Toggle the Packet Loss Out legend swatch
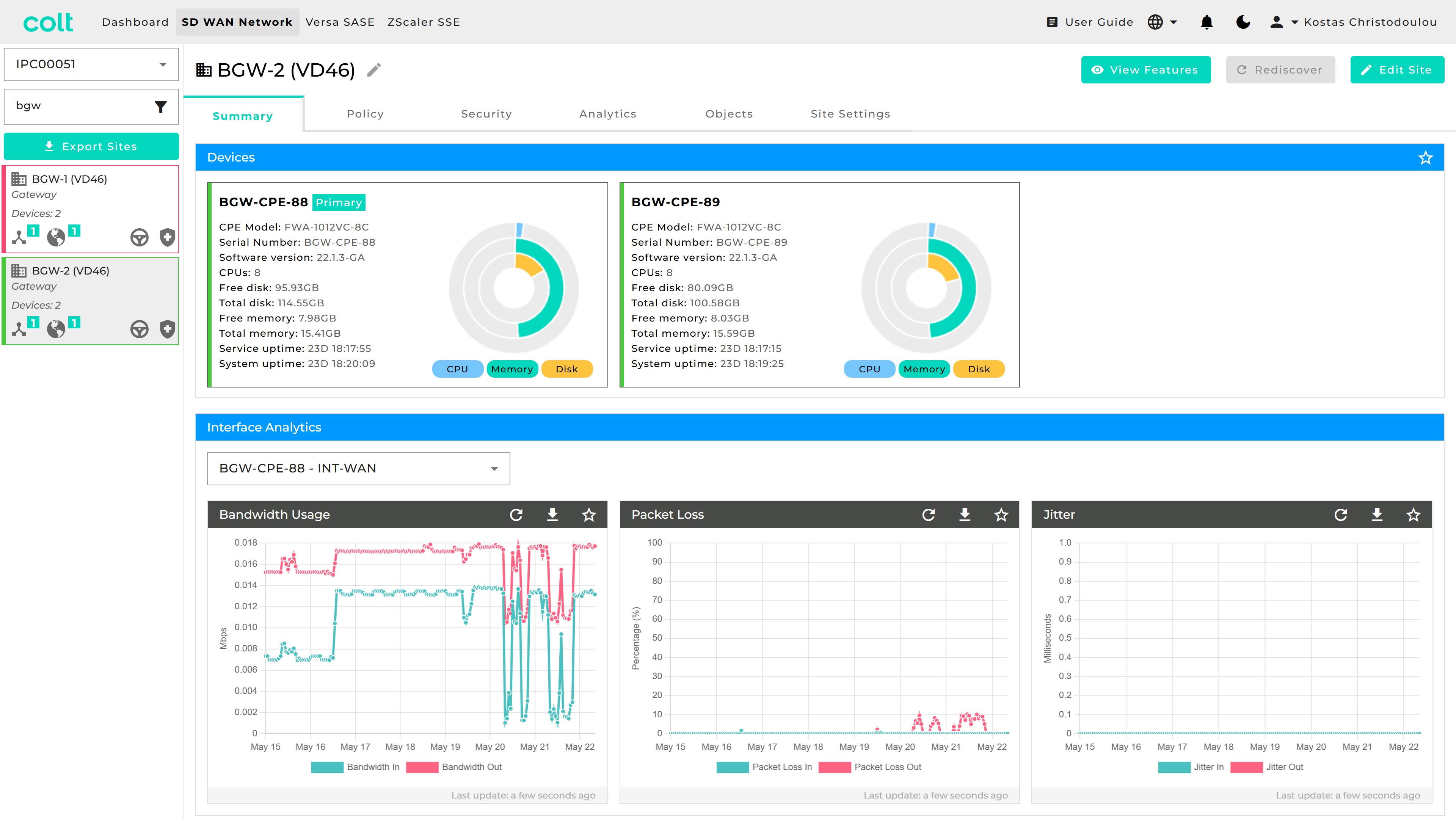This screenshot has width=1456, height=819. click(834, 767)
